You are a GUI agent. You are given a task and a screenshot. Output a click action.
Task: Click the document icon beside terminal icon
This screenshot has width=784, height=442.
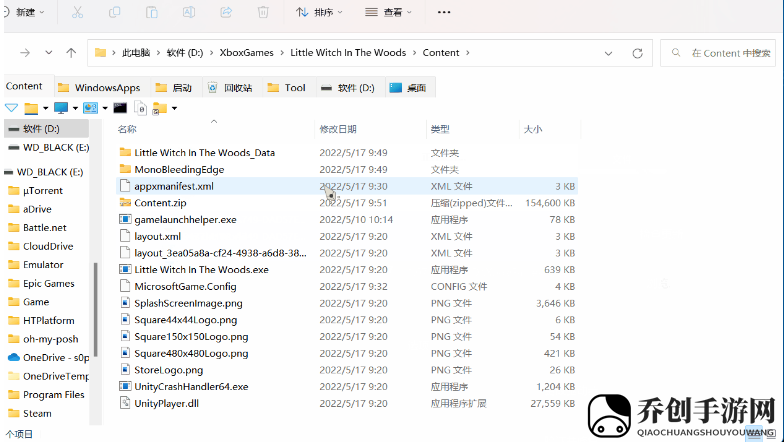pos(142,108)
